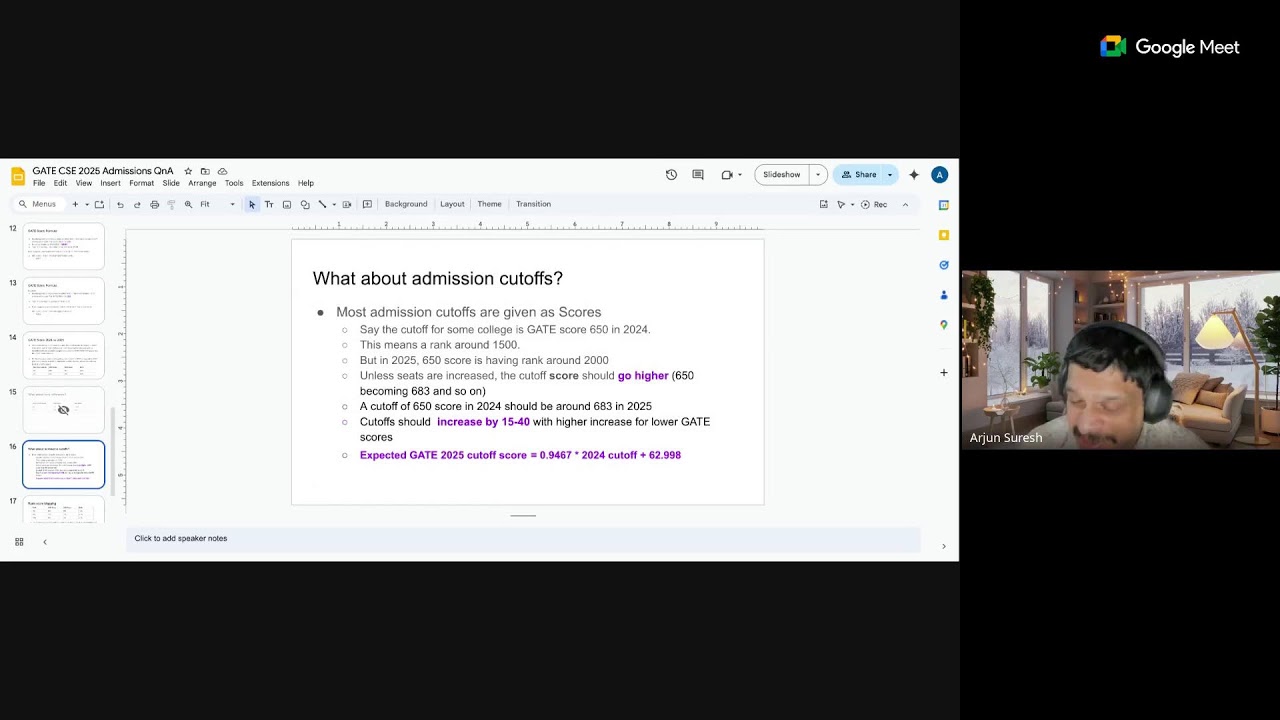This screenshot has width=1280, height=720.
Task: Open the Format menu
Action: 141,183
